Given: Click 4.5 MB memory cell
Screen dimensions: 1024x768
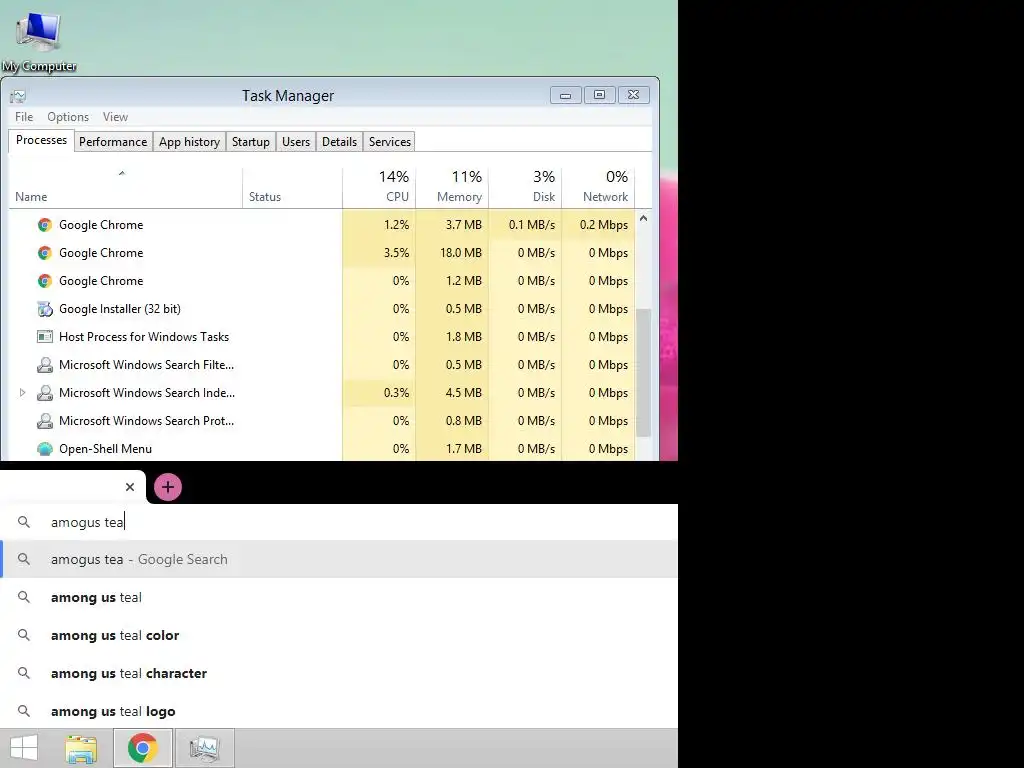Looking at the screenshot, I should (x=453, y=393).
